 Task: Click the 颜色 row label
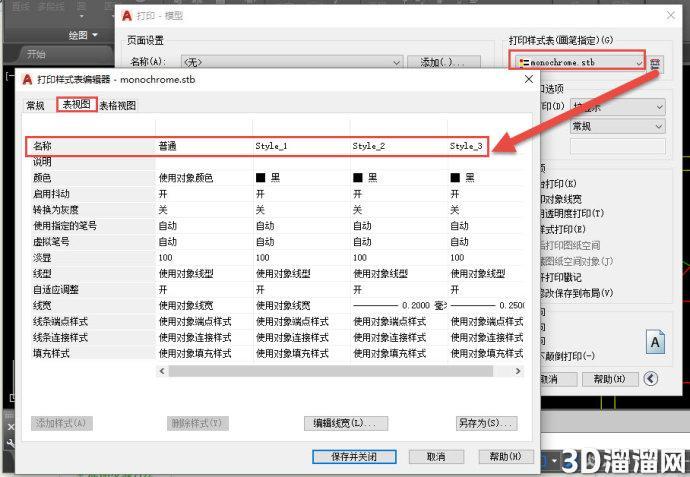(x=42, y=178)
